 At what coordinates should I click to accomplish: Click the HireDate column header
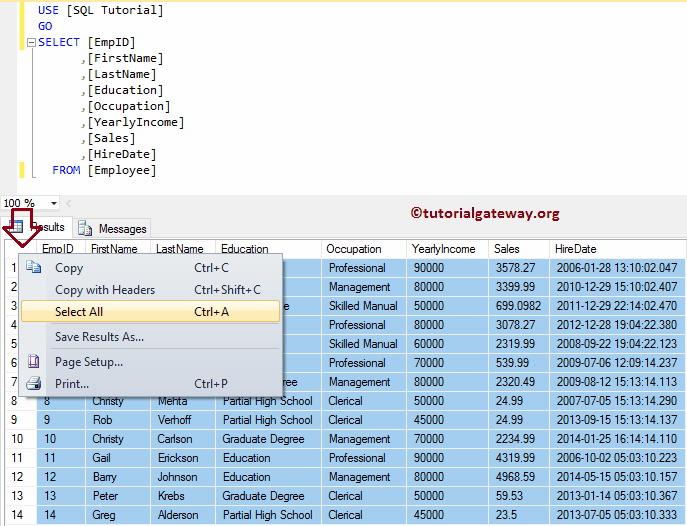[617, 249]
